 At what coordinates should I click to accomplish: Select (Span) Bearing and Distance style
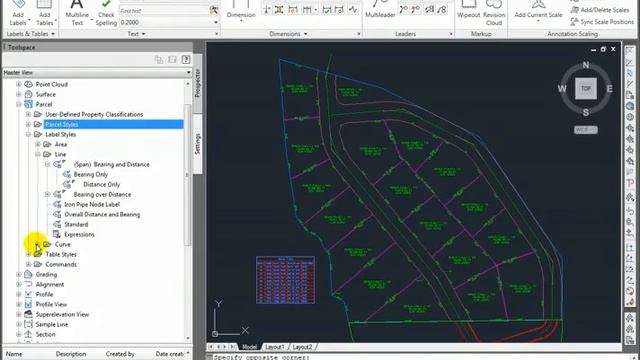tap(111, 164)
